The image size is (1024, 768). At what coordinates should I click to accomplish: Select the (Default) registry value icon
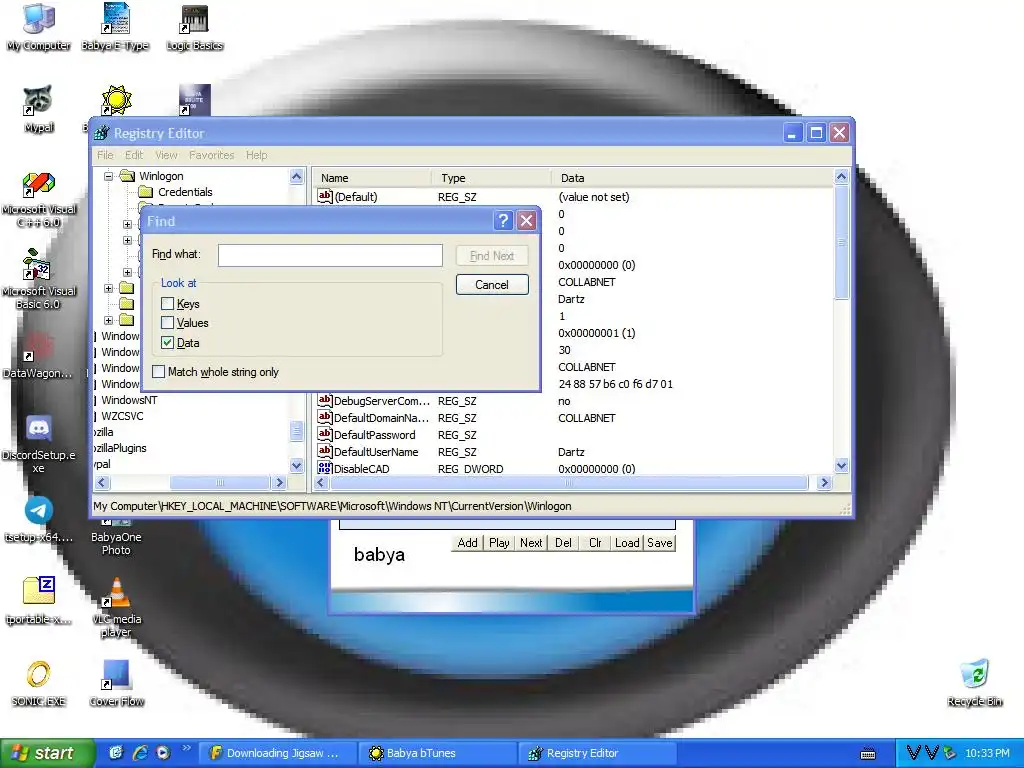pos(325,196)
